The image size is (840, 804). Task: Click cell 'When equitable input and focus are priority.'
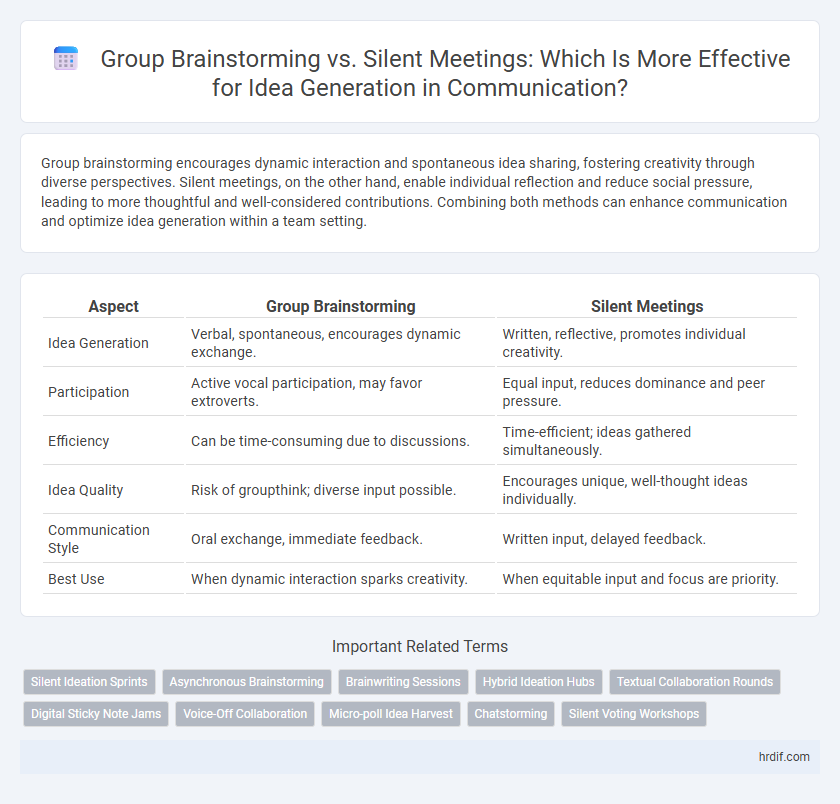point(647,579)
